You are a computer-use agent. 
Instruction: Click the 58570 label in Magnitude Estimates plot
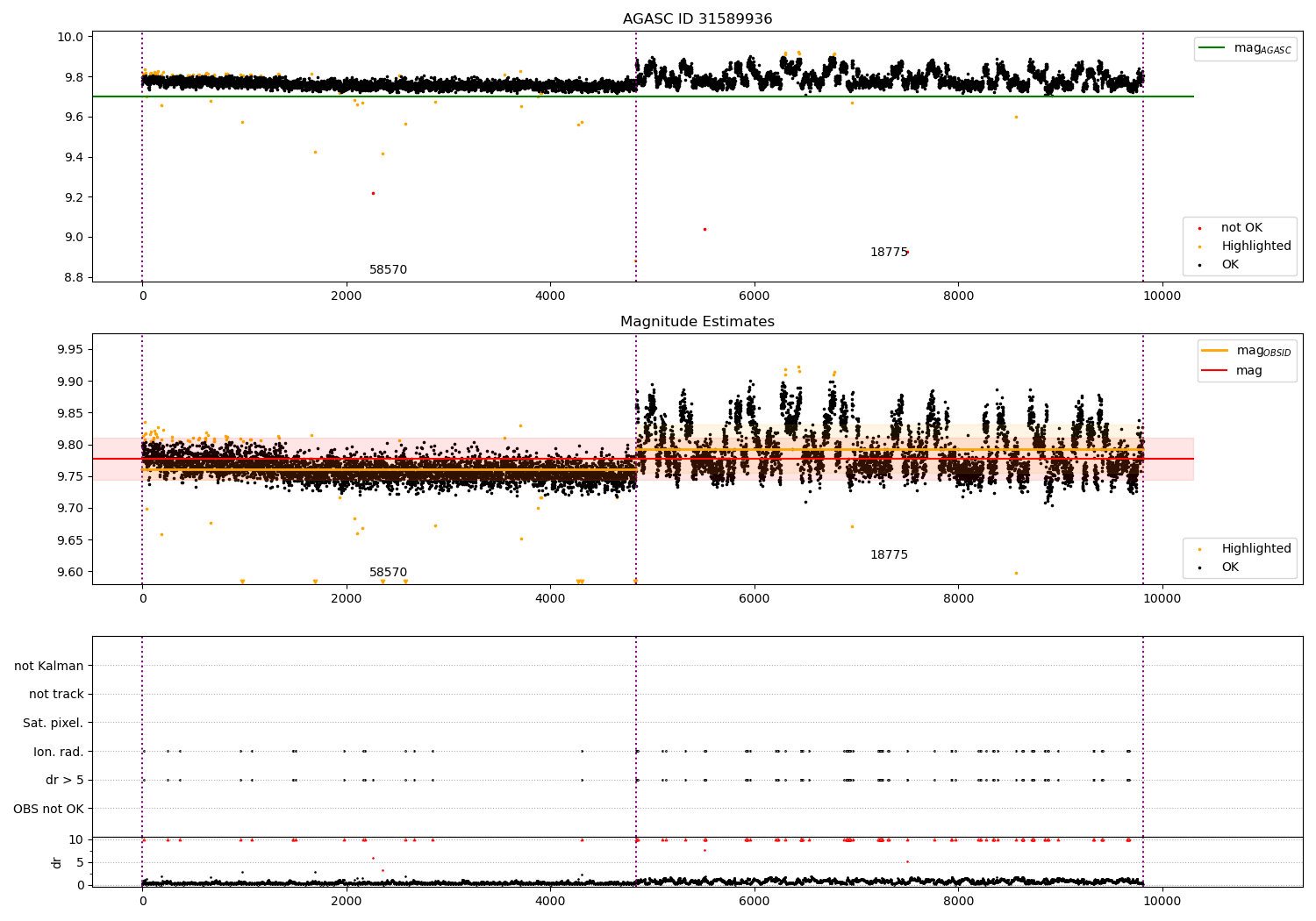click(x=388, y=573)
